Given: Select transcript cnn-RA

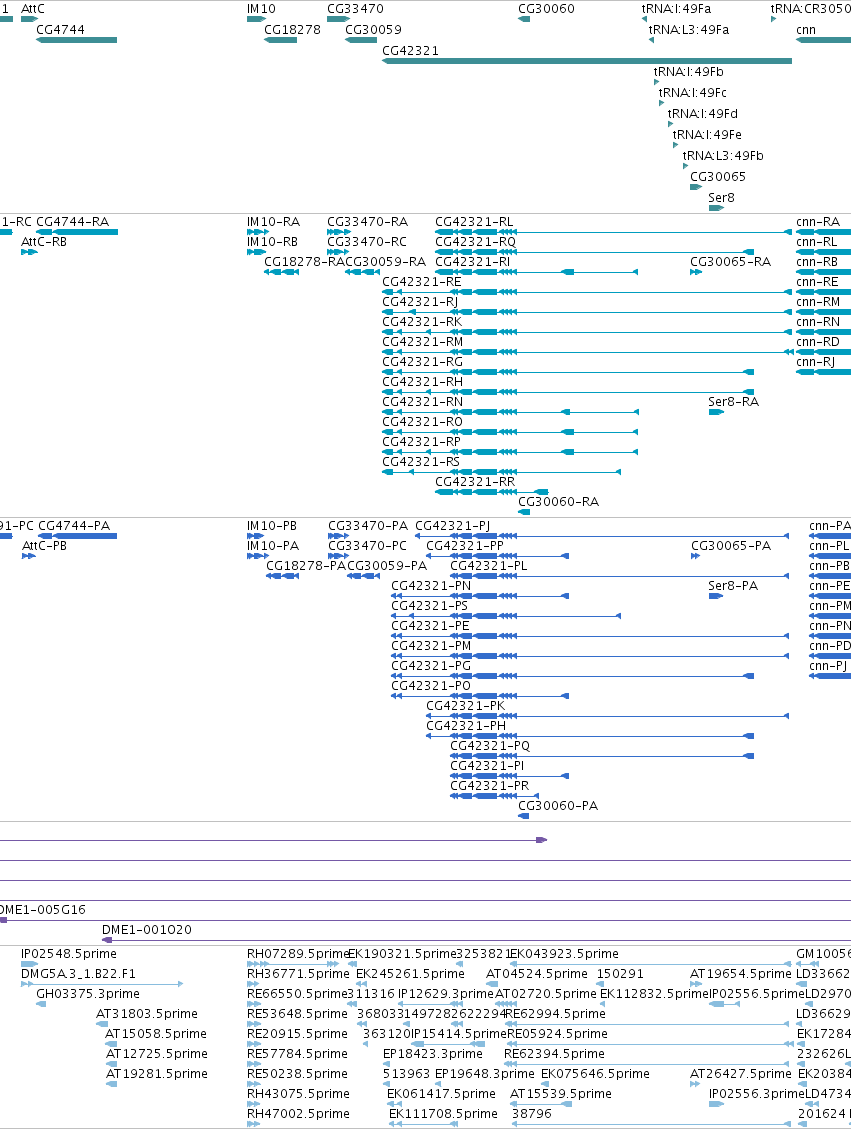Looking at the screenshot, I should point(824,232).
